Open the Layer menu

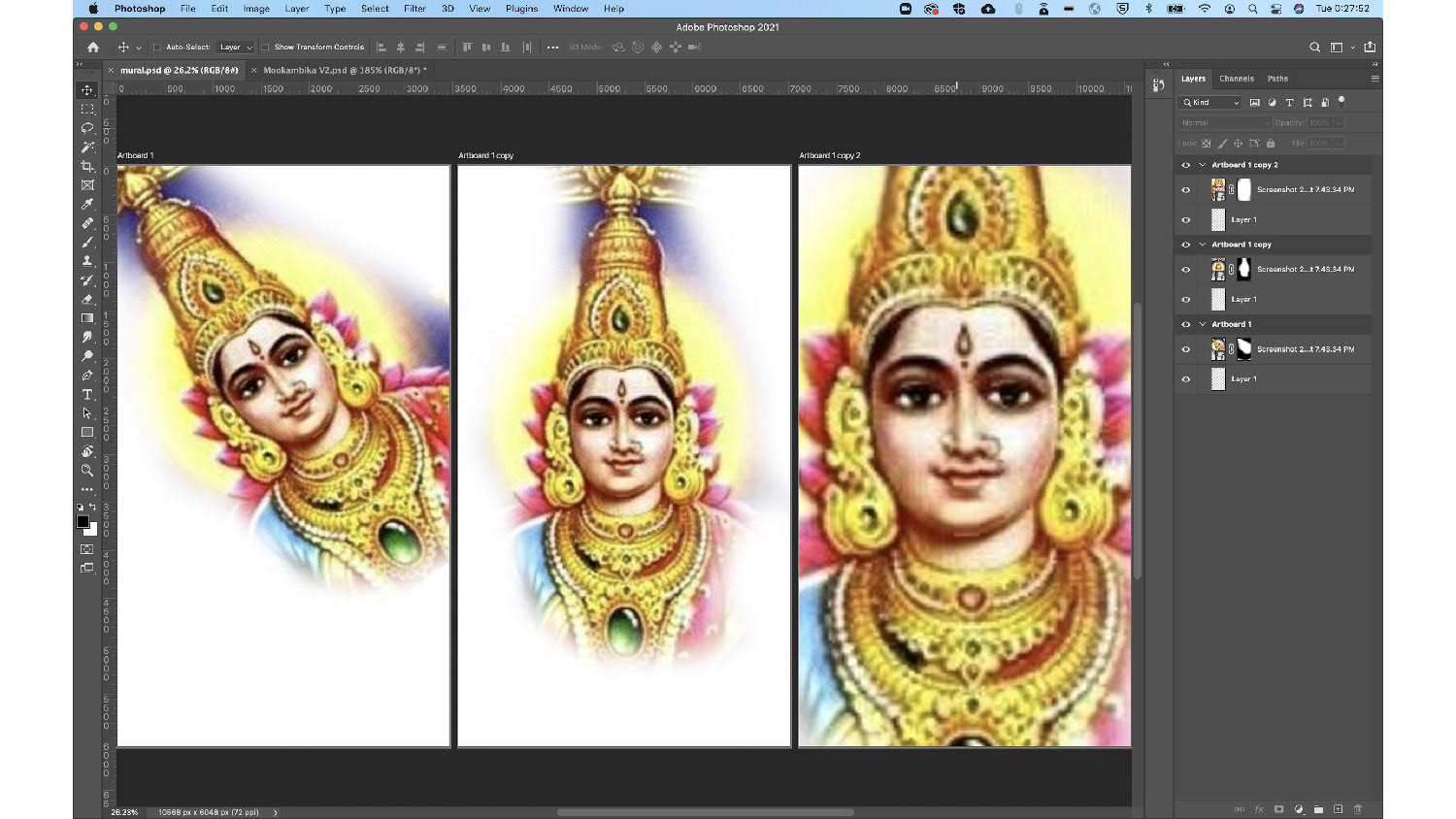pos(297,9)
